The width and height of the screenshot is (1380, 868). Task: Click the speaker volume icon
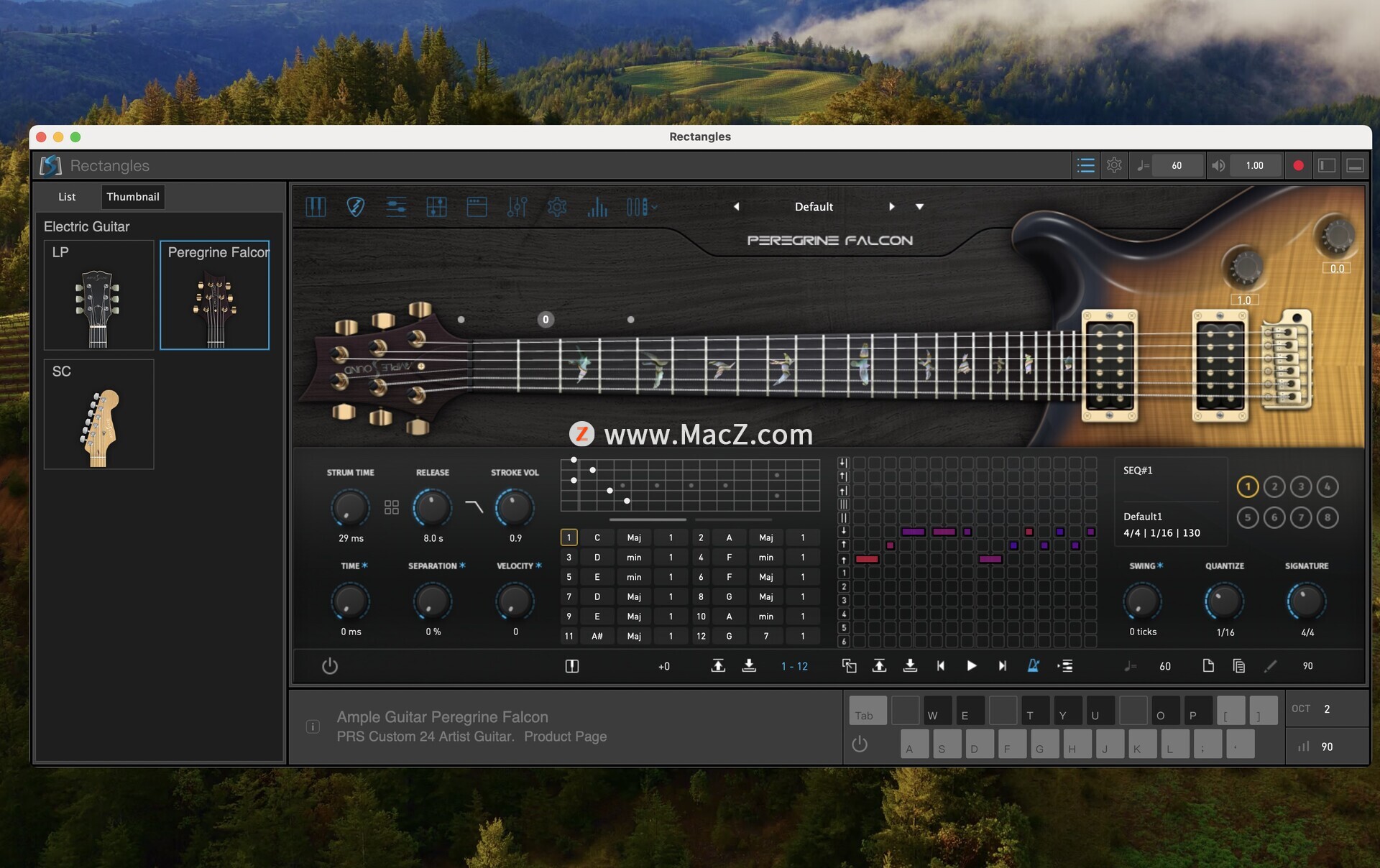[x=1218, y=165]
